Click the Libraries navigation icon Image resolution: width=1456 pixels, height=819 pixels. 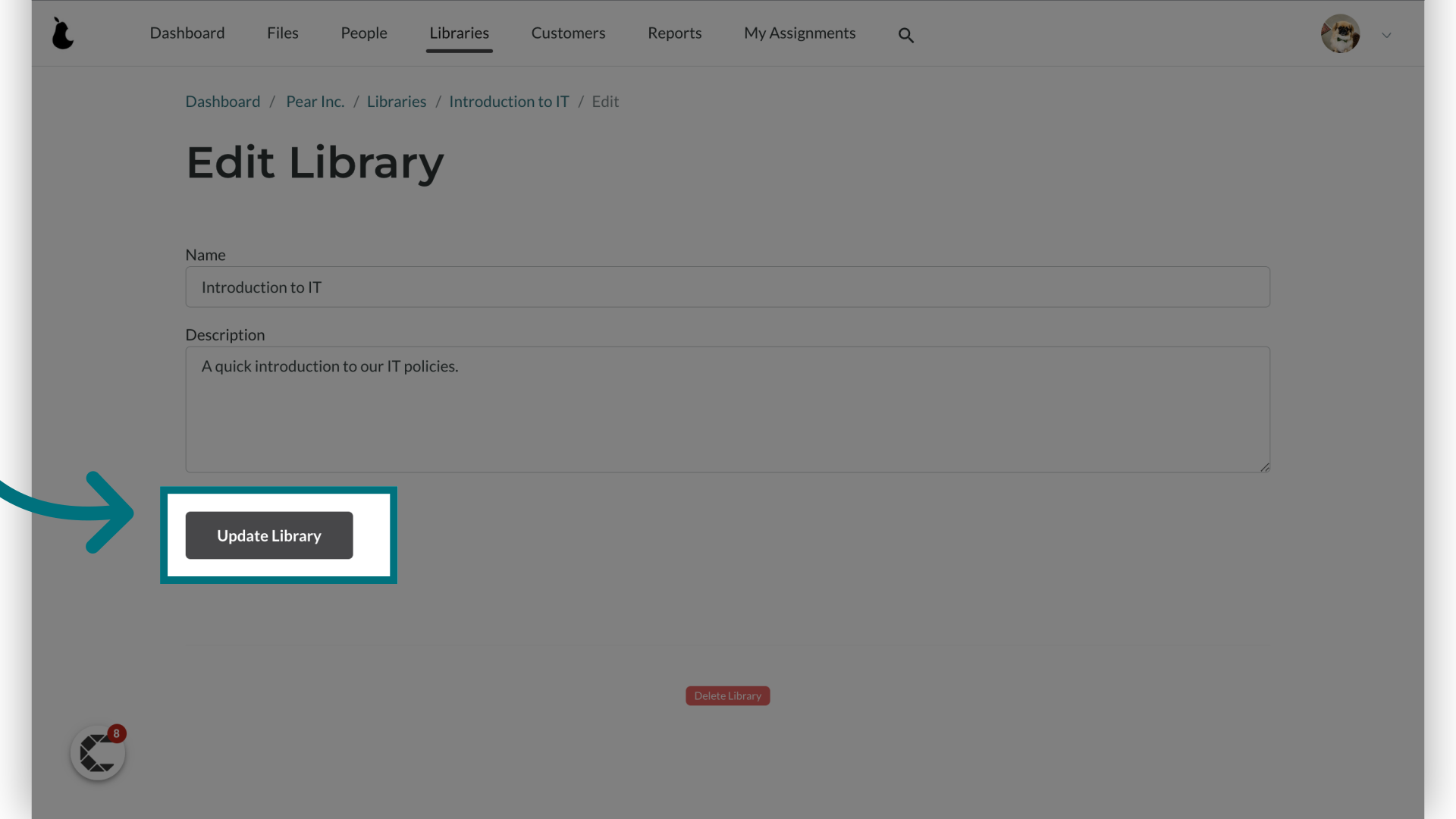pos(459,33)
